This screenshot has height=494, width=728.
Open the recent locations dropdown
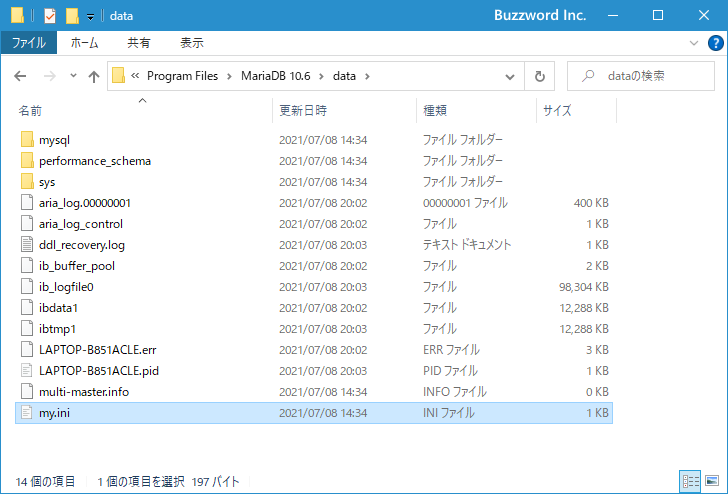click(73, 76)
